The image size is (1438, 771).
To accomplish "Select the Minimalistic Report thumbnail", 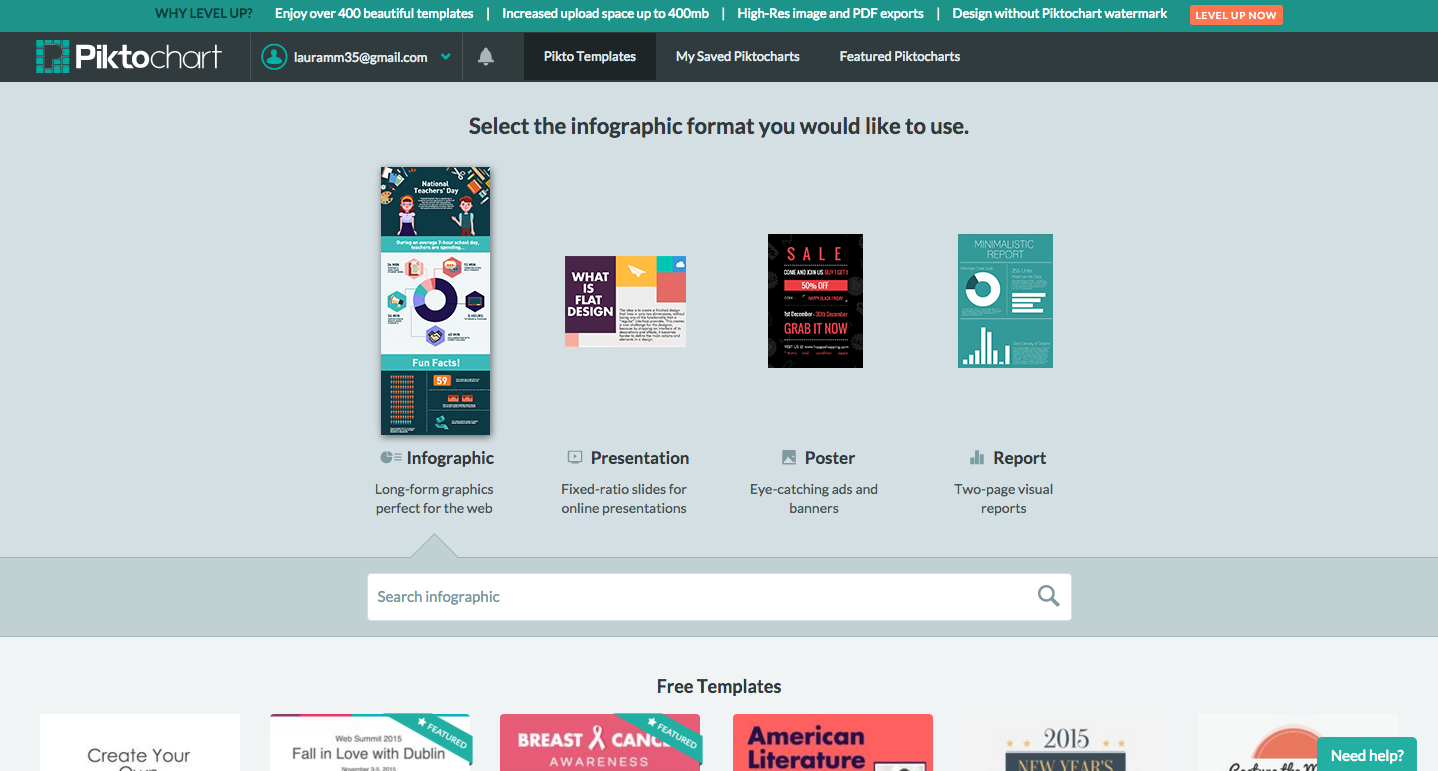I will pos(1005,301).
